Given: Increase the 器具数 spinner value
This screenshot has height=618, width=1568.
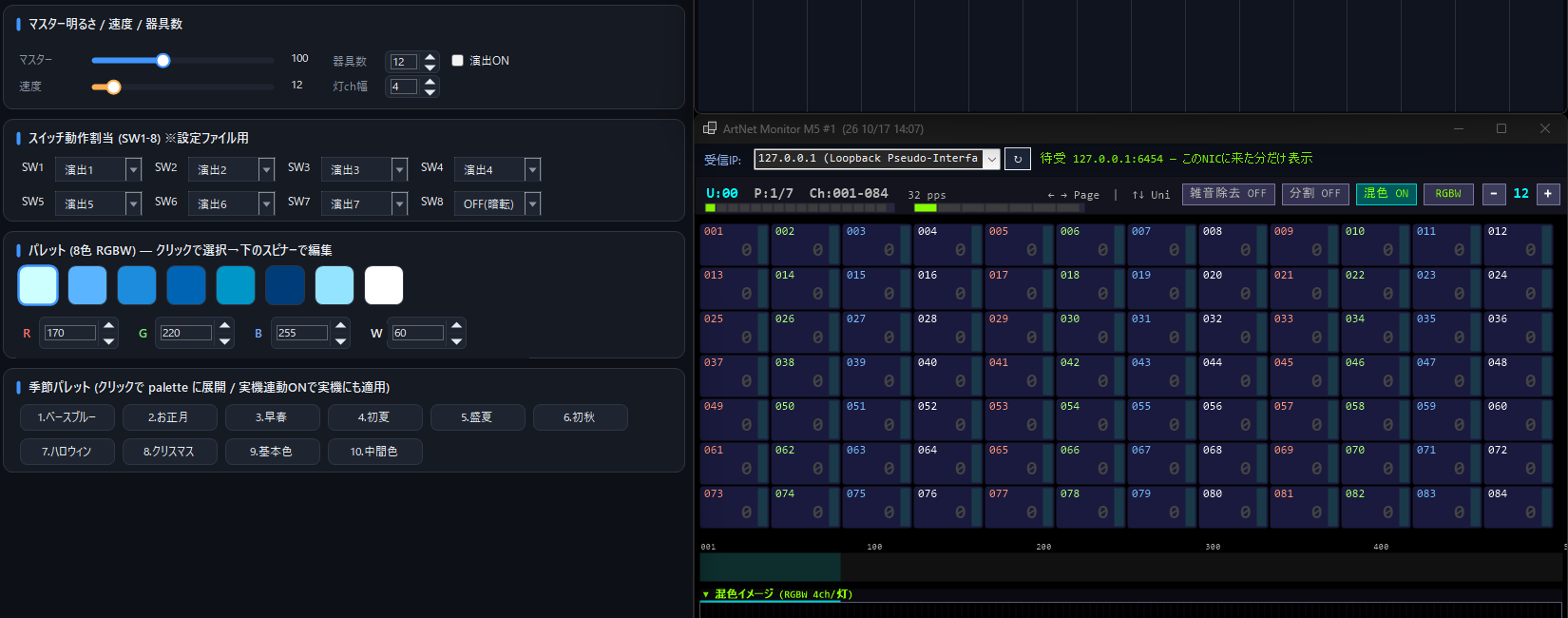Looking at the screenshot, I should (x=430, y=56).
